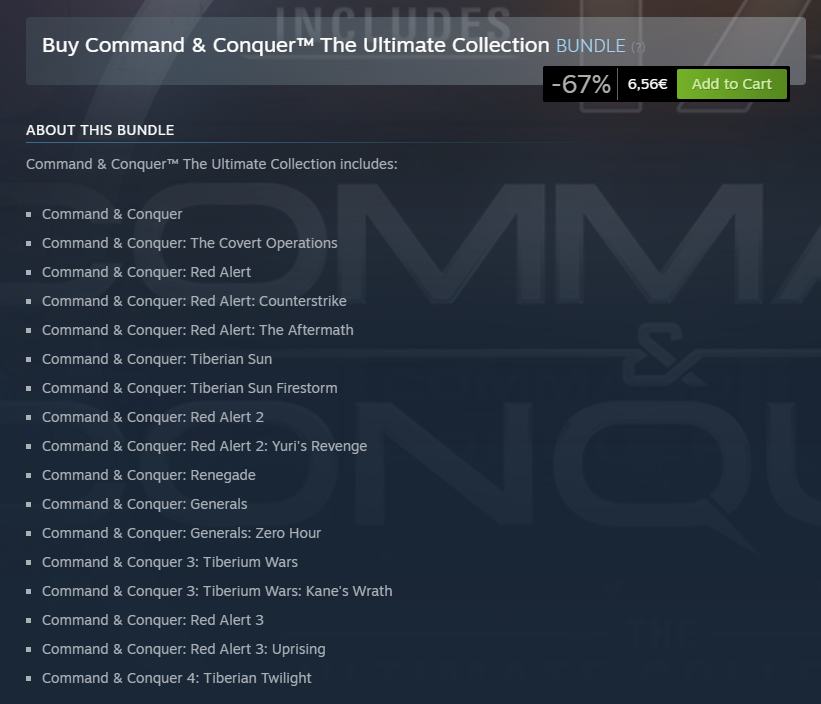Screen dimensions: 821x704
Task: Go to Command & Conquer: Red Alert 3
Action: (153, 620)
